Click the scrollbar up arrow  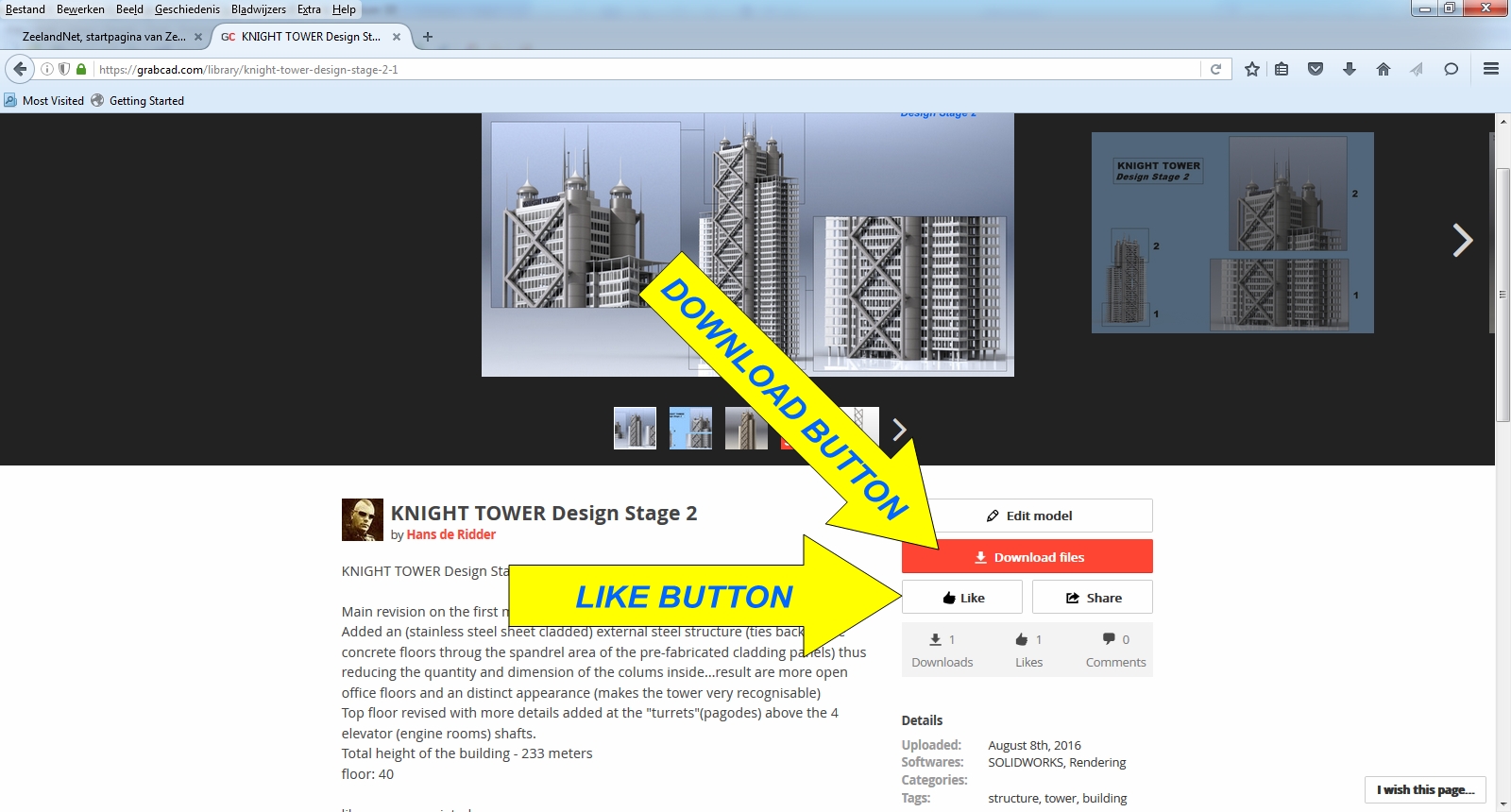(1503, 122)
